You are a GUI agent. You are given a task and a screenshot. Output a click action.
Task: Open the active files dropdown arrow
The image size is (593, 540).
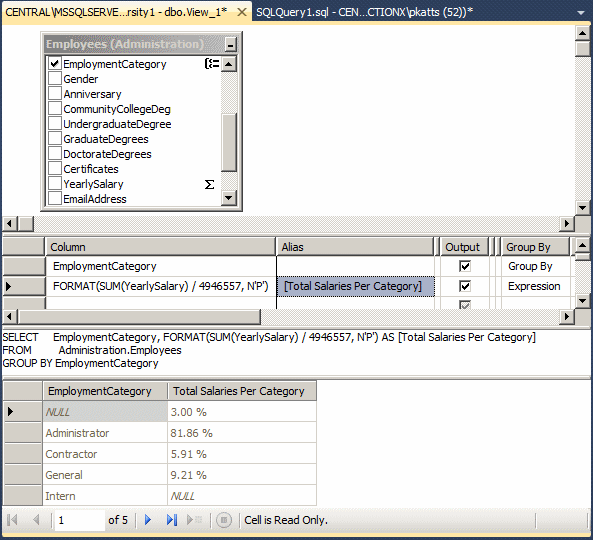pos(581,13)
